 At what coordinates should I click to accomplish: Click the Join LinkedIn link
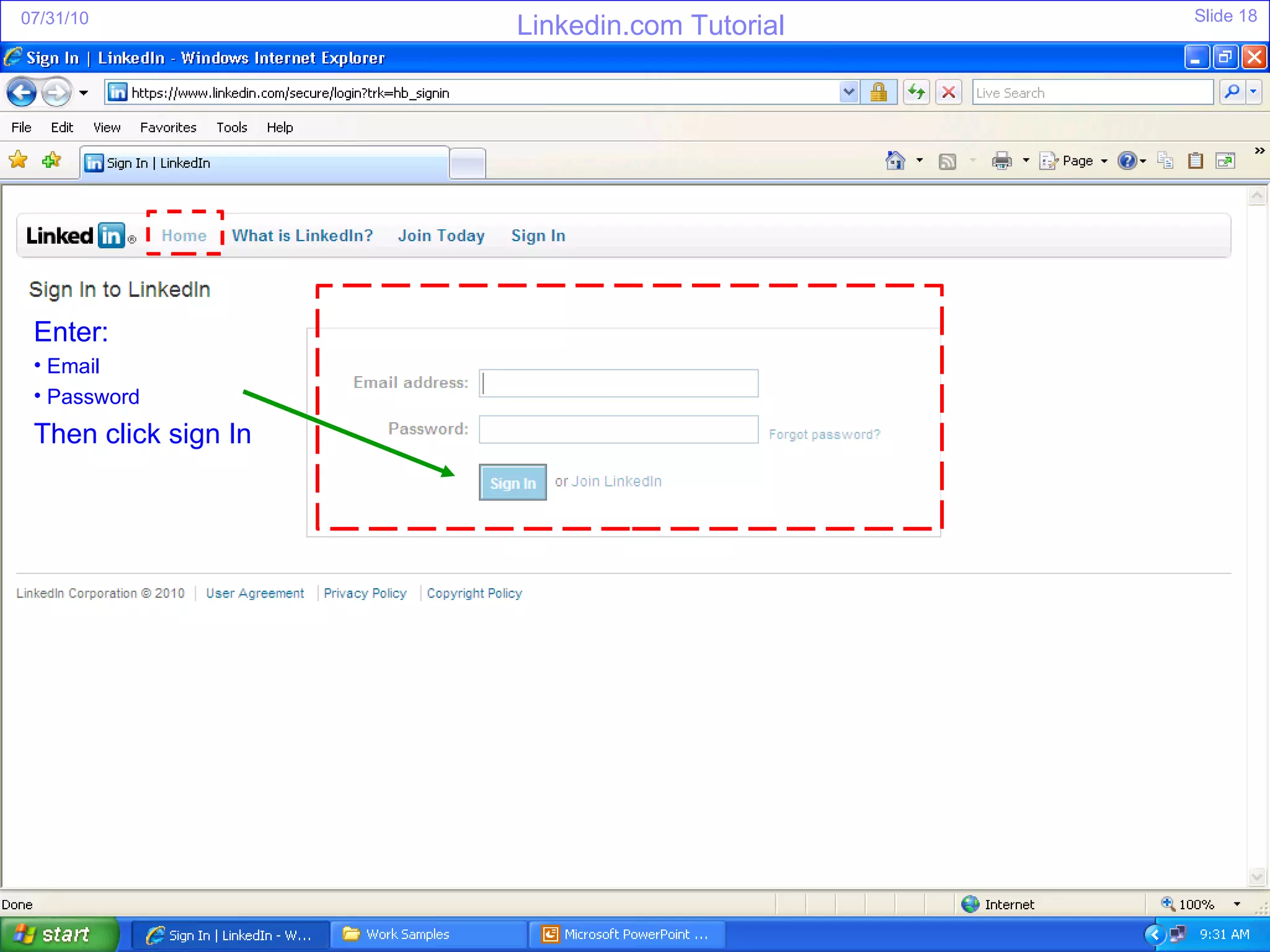tap(616, 482)
